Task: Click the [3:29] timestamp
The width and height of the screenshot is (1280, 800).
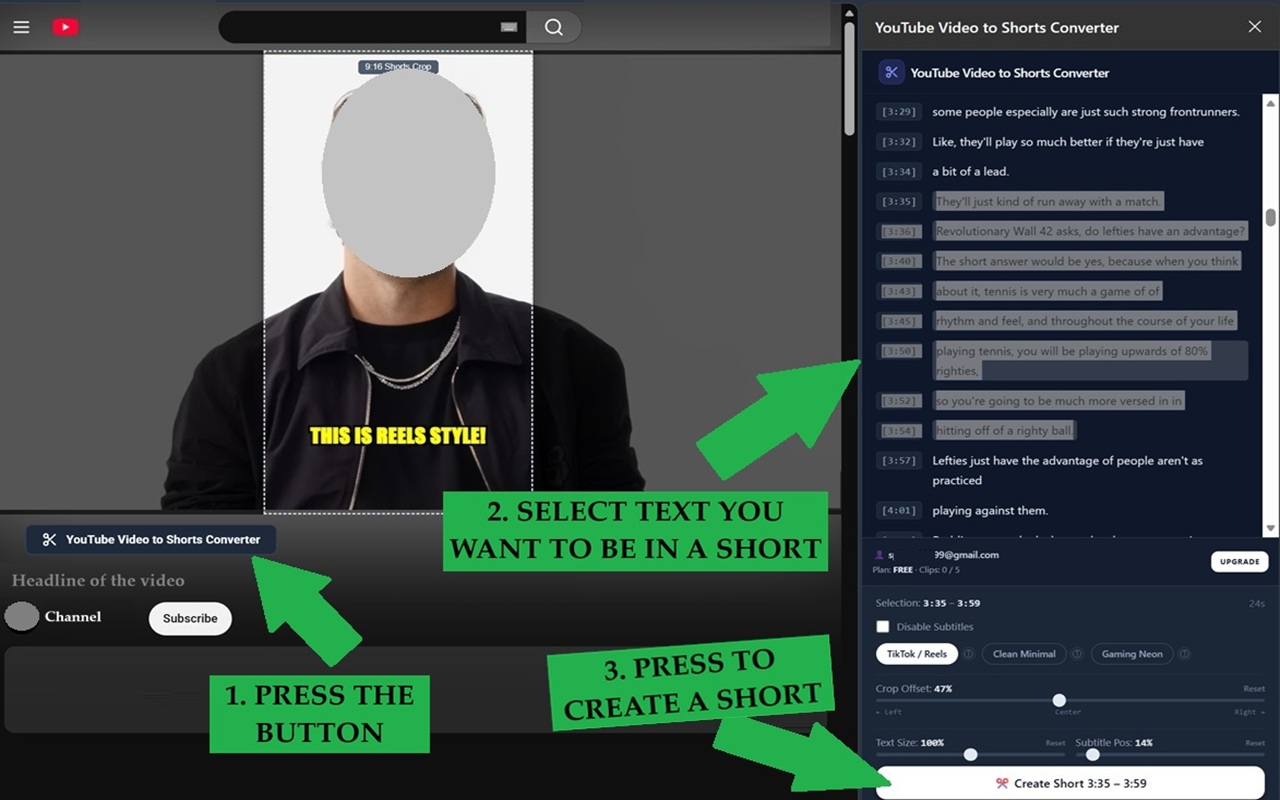Action: [897, 112]
